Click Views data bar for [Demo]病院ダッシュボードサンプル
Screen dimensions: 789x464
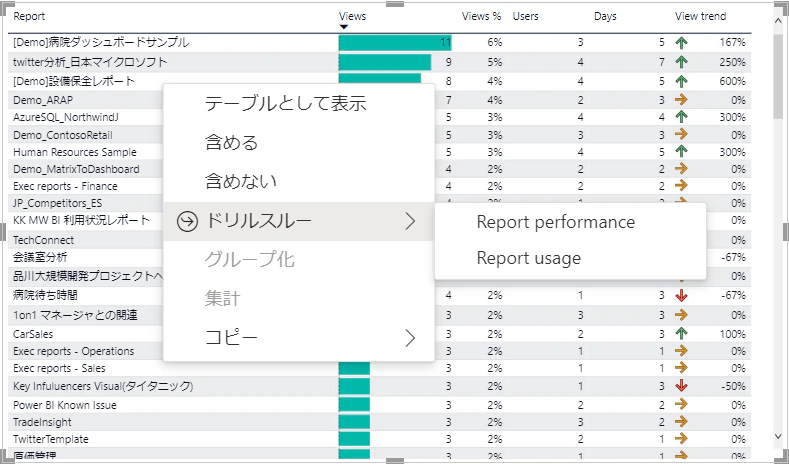point(395,42)
